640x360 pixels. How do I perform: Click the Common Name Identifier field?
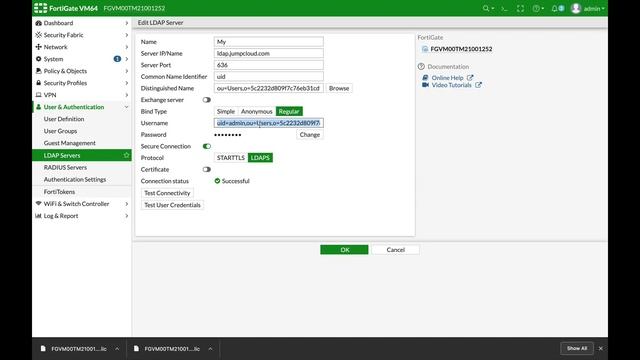click(x=269, y=76)
